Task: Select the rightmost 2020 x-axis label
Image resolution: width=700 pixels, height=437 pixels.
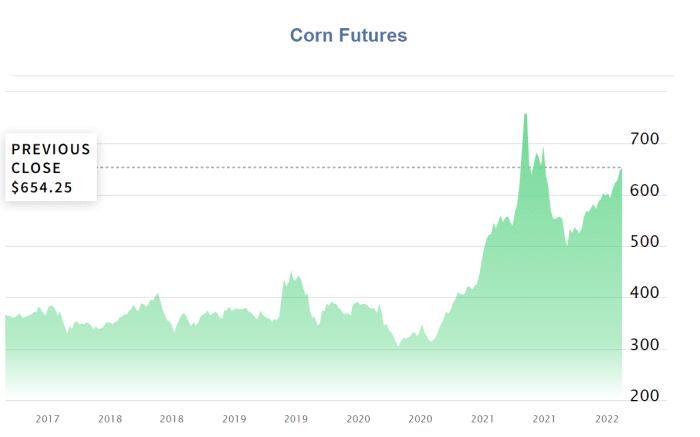Action: pyautogui.click(x=420, y=419)
